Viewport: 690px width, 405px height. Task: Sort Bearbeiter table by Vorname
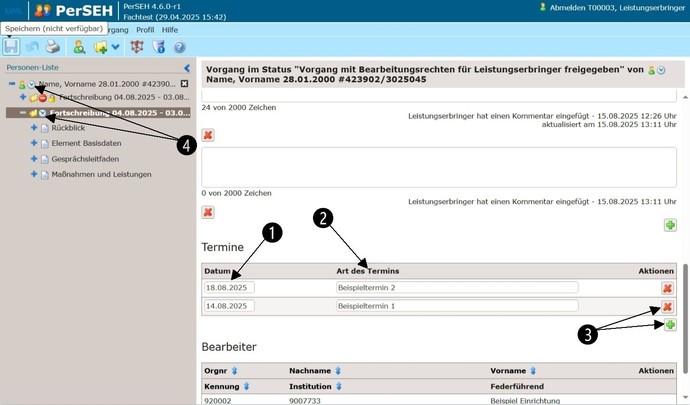click(533, 371)
